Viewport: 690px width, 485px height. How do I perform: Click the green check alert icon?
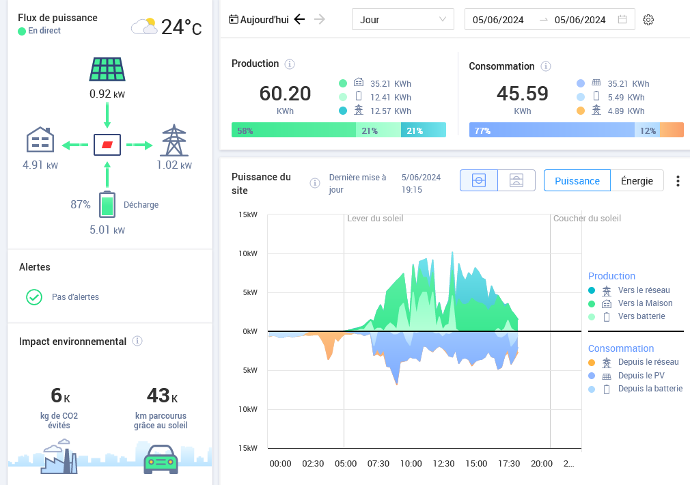34,297
